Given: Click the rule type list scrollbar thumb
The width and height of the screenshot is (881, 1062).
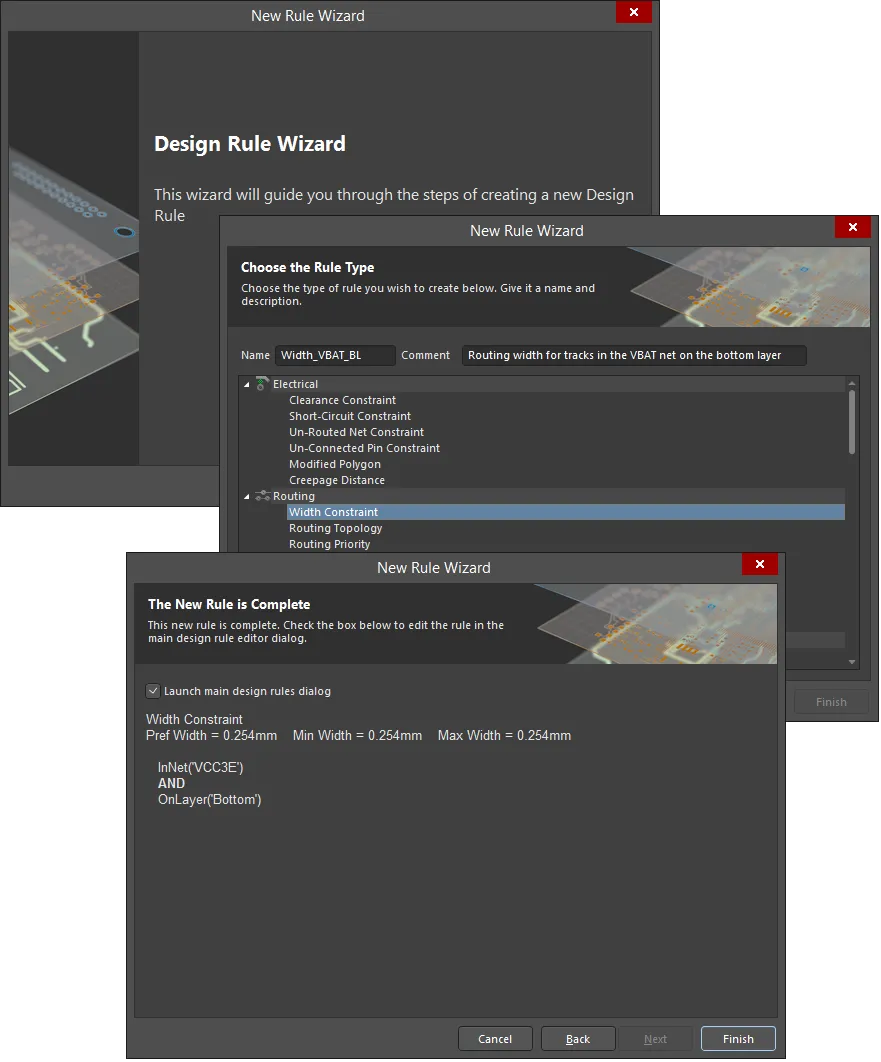Looking at the screenshot, I should 852,422.
